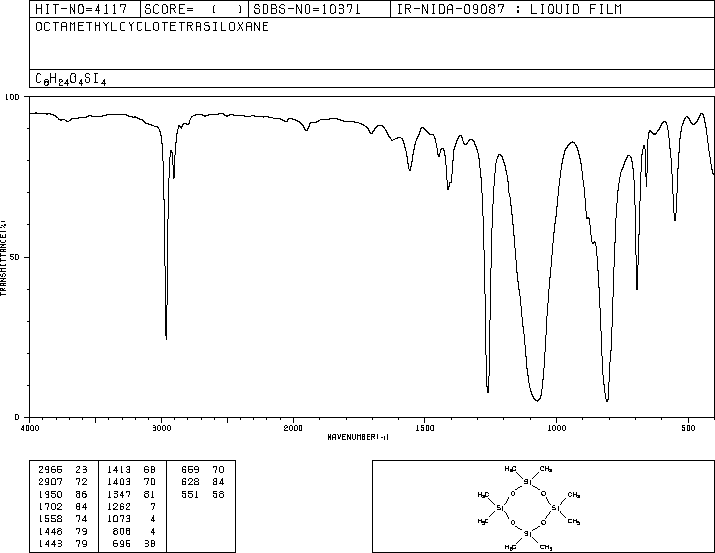Select peak table entry 669

click(x=190, y=470)
